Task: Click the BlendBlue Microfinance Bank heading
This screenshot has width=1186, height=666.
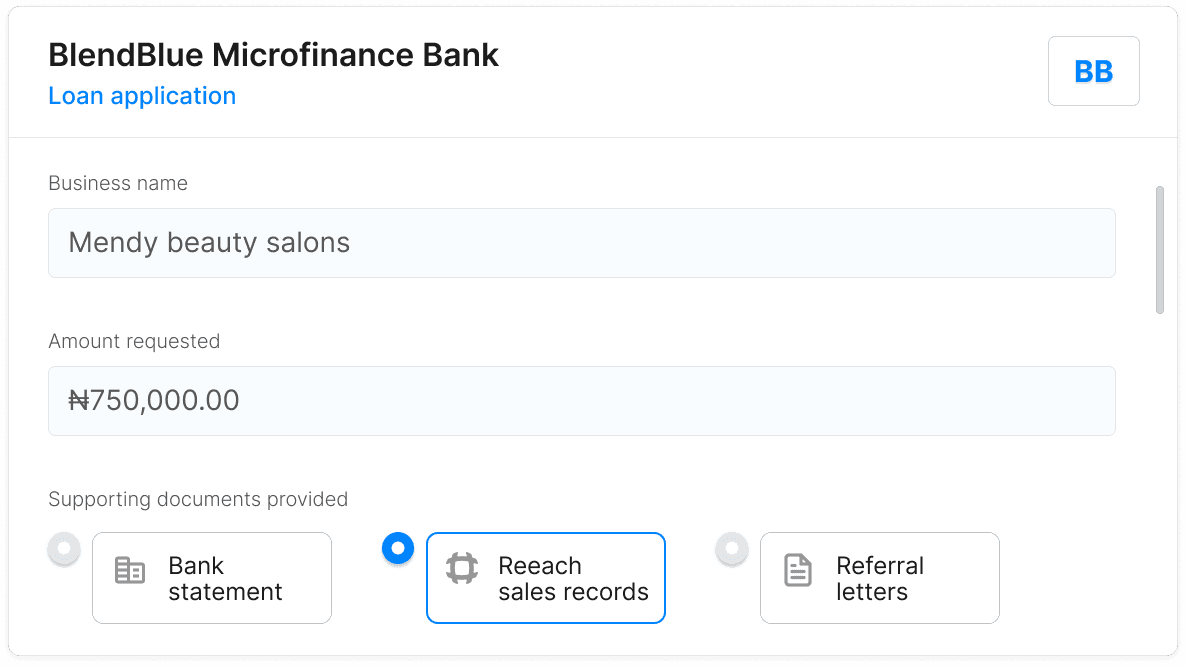Action: (x=272, y=55)
